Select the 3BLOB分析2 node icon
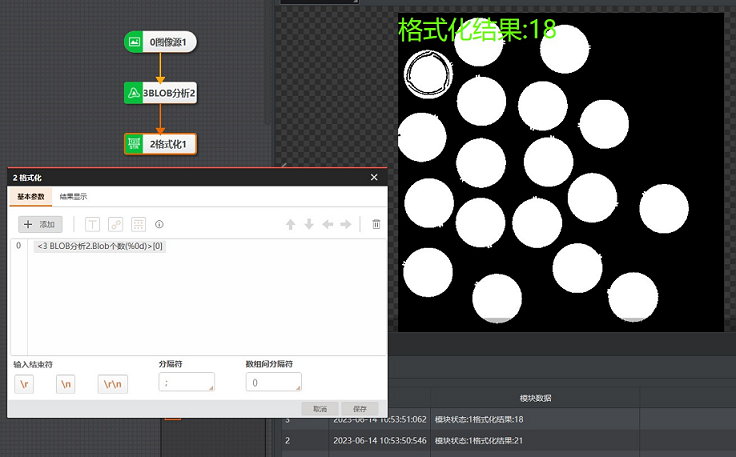The image size is (736, 457). 134,93
